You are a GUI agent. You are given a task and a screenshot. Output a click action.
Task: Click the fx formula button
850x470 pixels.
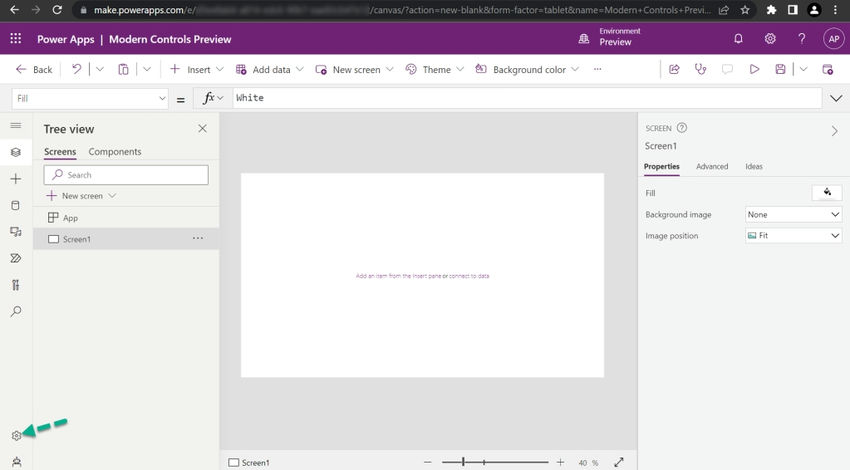(x=212, y=98)
